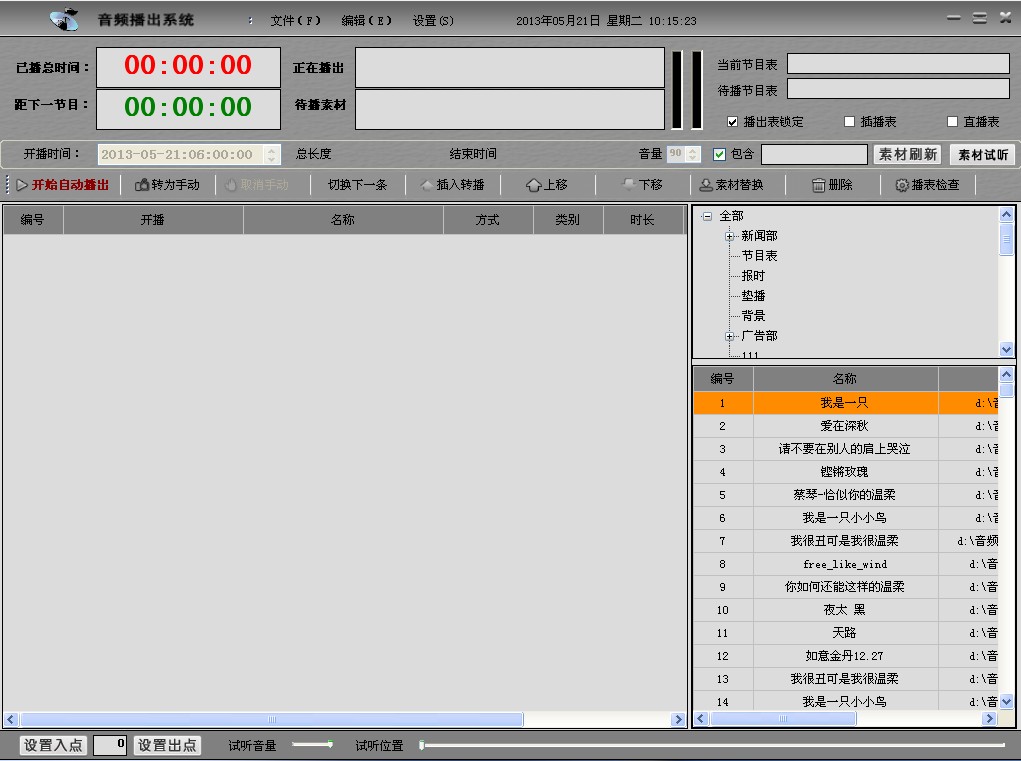Viewport: 1021px width, 761px height.
Task: Open the 文件(F) menu
Action: coord(295,21)
